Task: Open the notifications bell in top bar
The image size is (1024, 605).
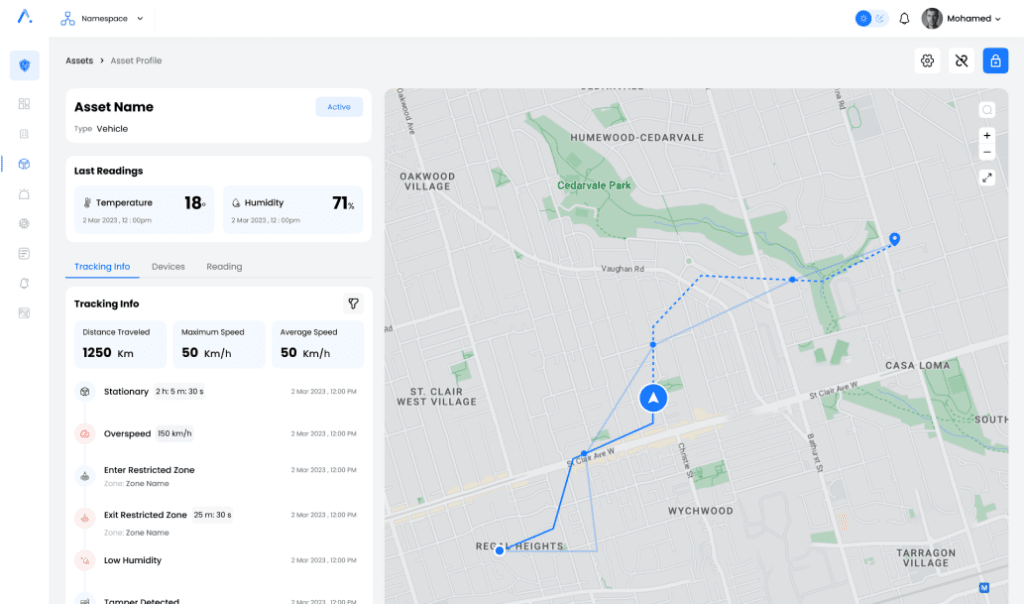Action: tap(904, 18)
